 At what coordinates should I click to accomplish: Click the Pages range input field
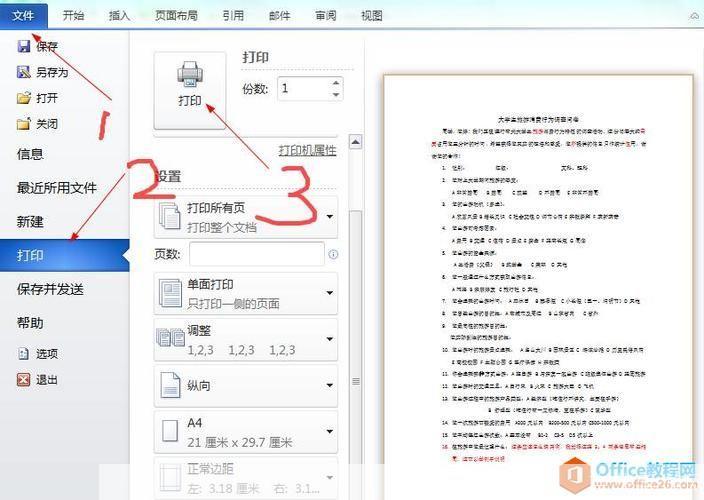256,255
